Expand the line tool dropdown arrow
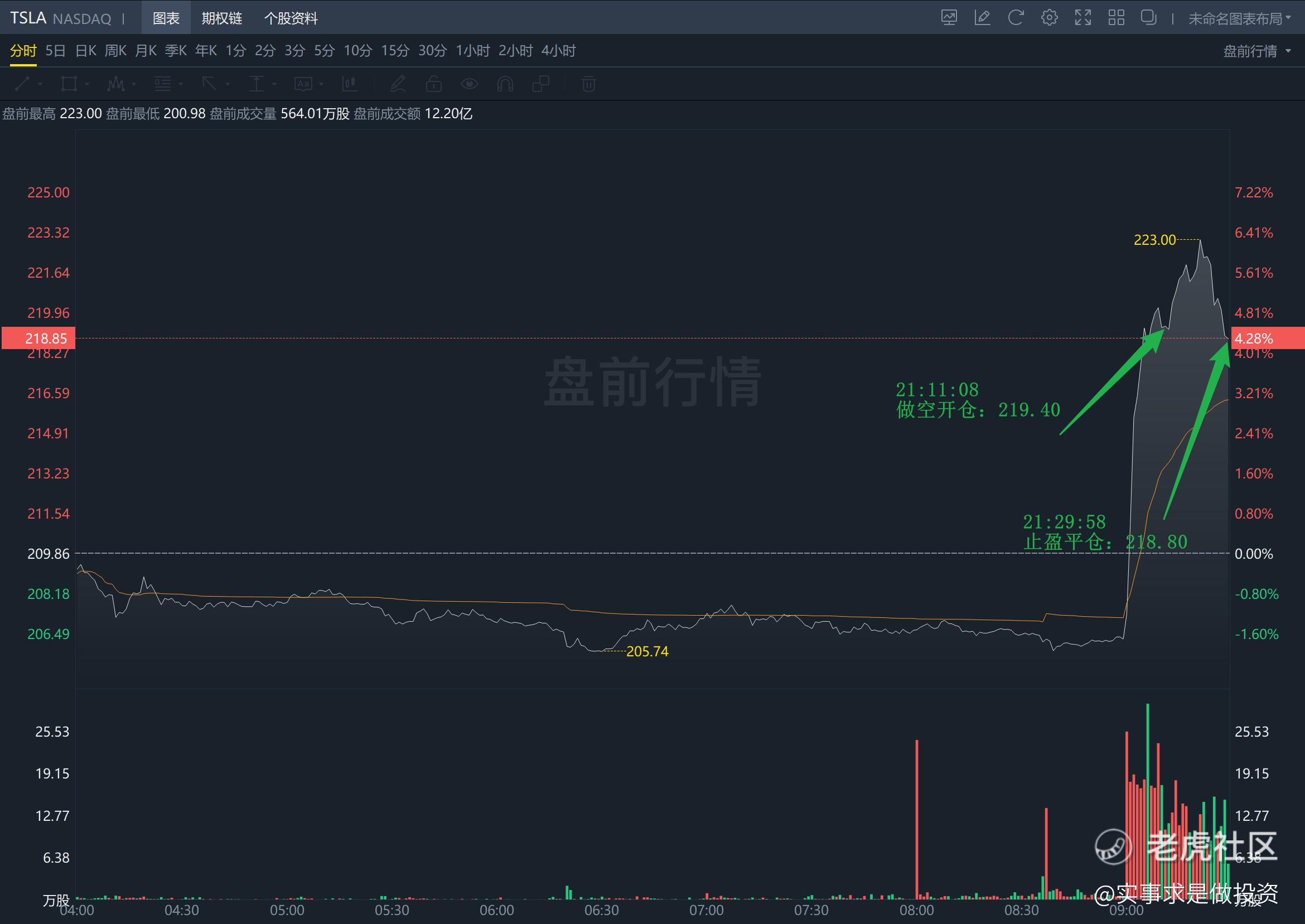The height and width of the screenshot is (924, 1305). pyautogui.click(x=40, y=84)
